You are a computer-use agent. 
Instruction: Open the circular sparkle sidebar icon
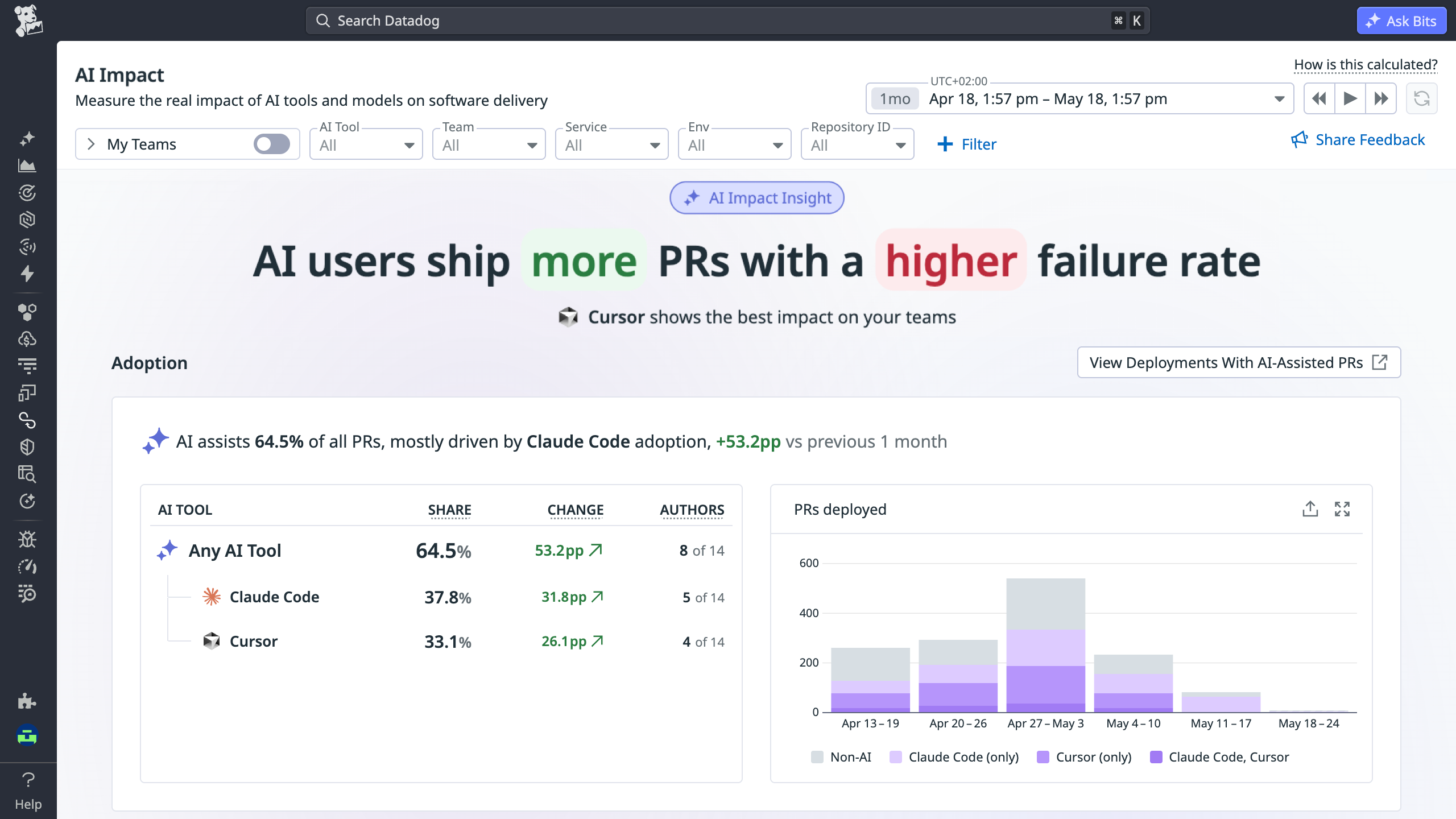[x=27, y=501]
